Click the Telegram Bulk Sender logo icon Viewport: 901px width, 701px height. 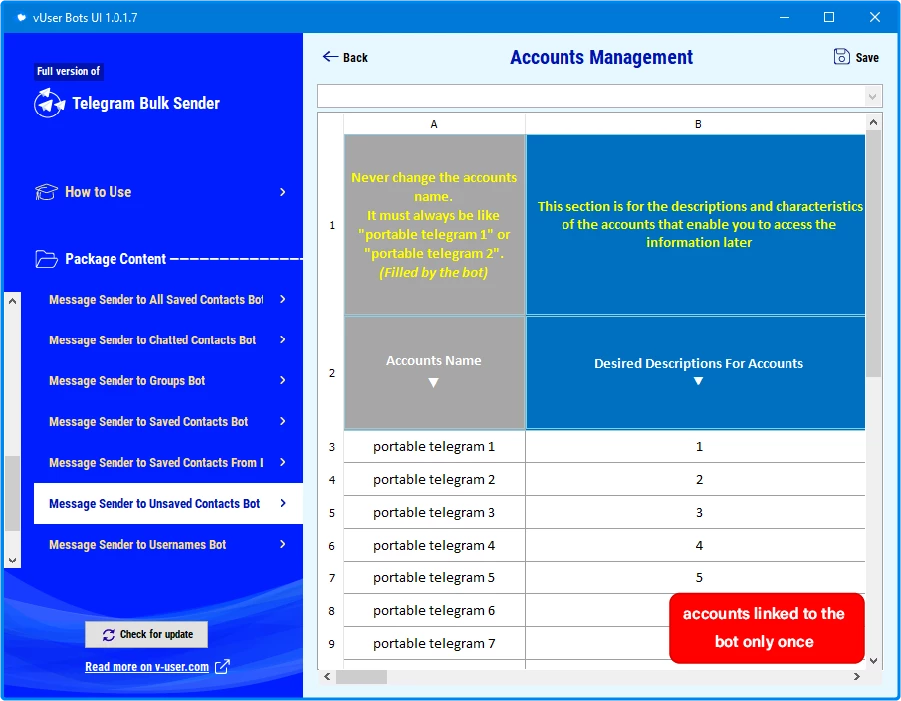point(49,103)
